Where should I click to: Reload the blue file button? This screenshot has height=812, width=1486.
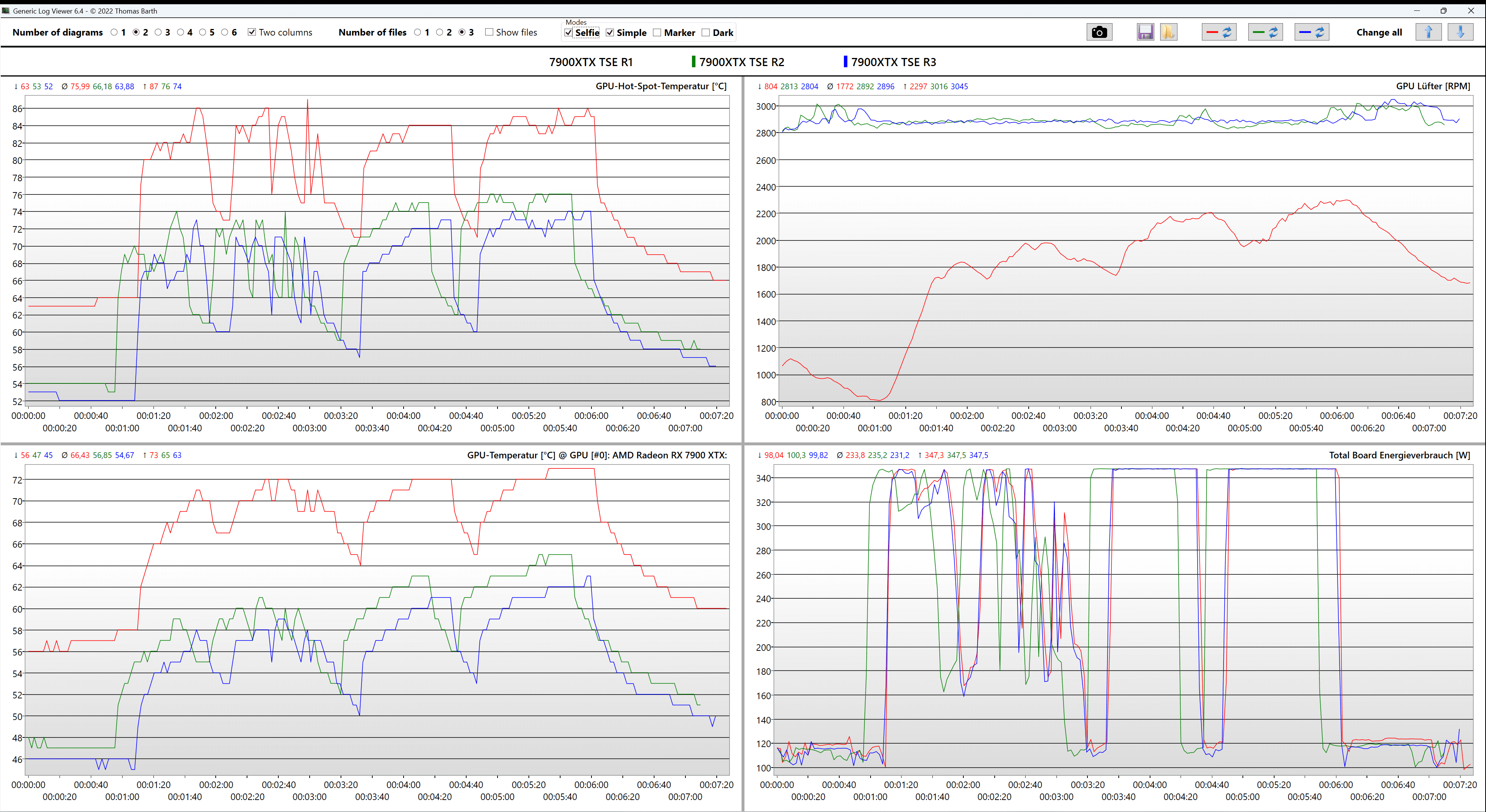tap(1312, 32)
